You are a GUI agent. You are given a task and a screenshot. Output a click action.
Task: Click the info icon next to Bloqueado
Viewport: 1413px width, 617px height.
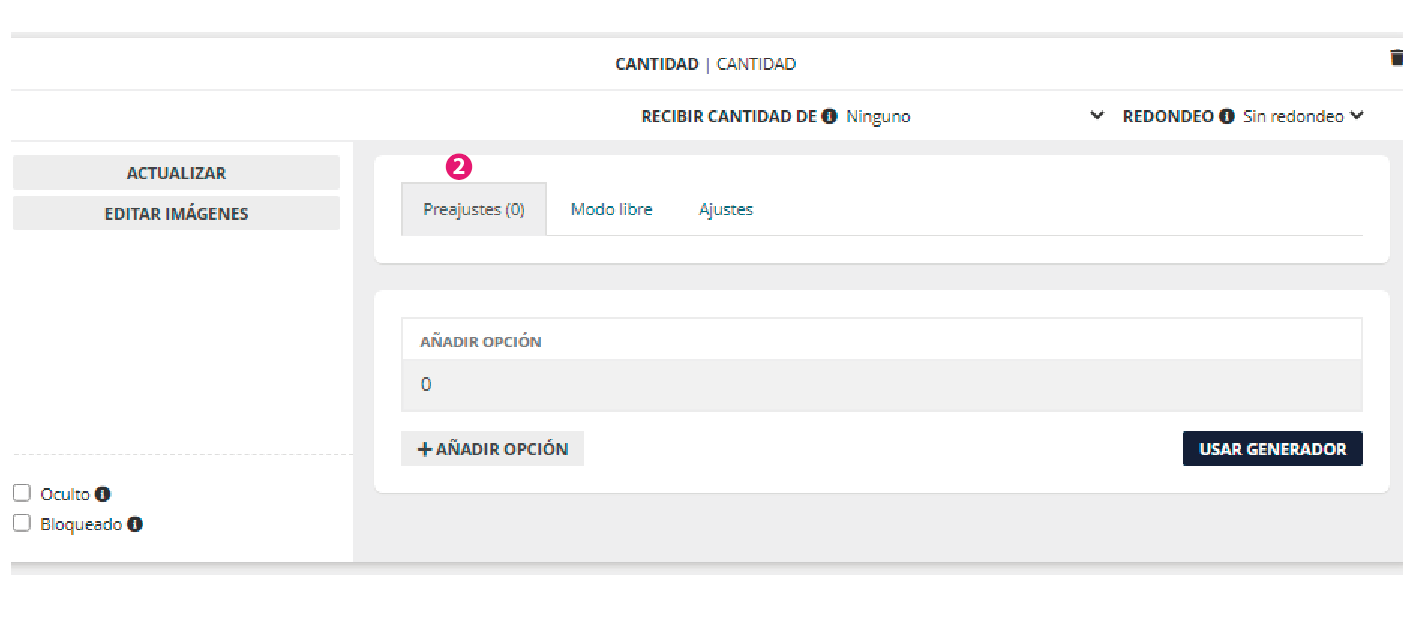click(x=135, y=524)
